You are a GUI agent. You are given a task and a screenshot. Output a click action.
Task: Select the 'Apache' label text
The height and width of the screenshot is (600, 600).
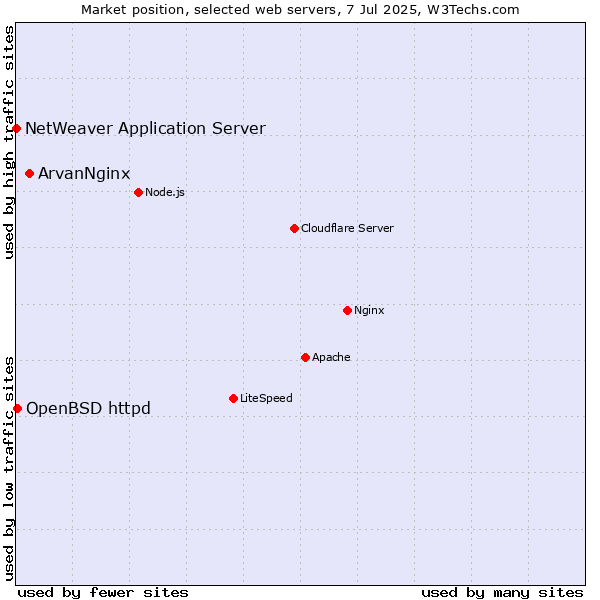click(331, 357)
